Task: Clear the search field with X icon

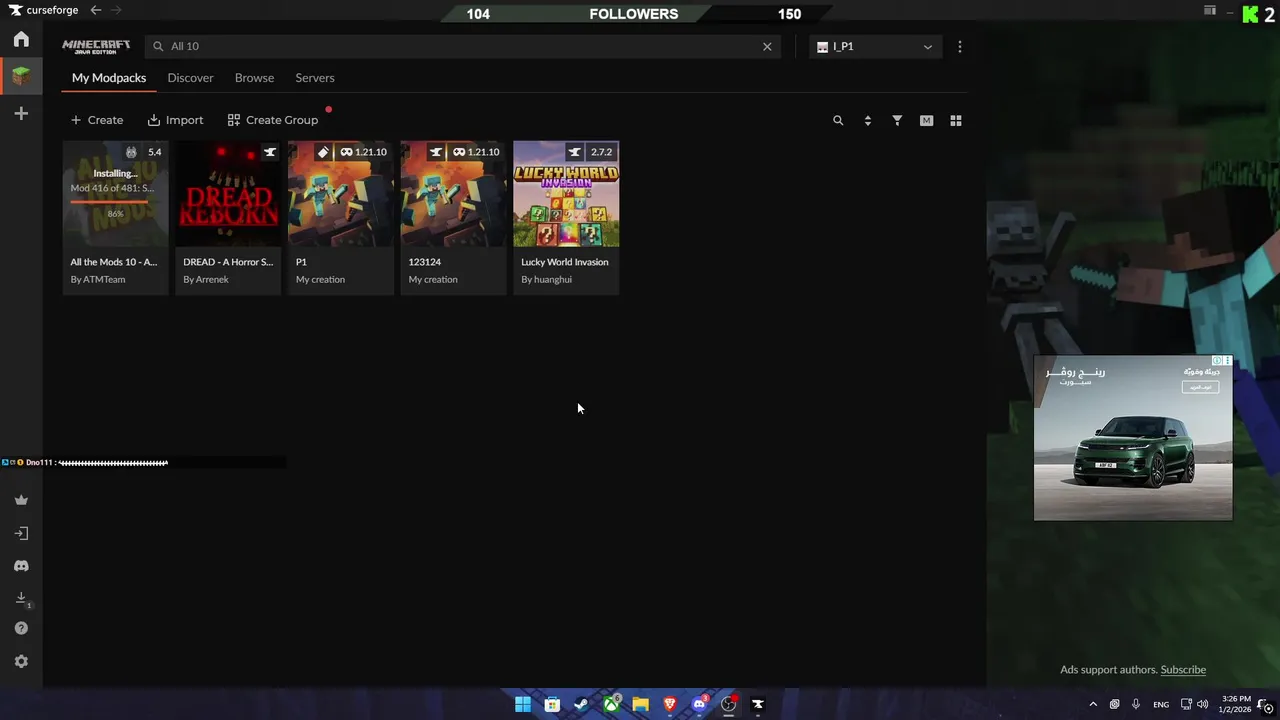Action: coord(767,46)
